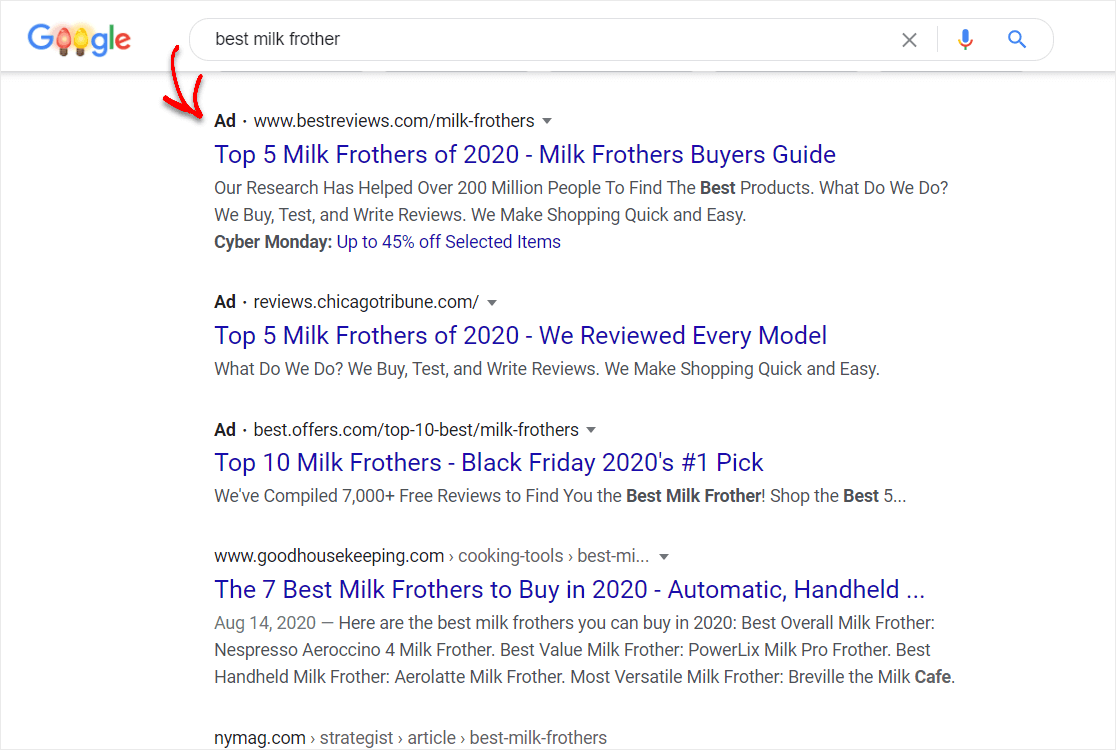The height and width of the screenshot is (750, 1116).
Task: Open 'The 7 Best Milk Frothers to Buy in 2020' result
Action: (x=569, y=589)
